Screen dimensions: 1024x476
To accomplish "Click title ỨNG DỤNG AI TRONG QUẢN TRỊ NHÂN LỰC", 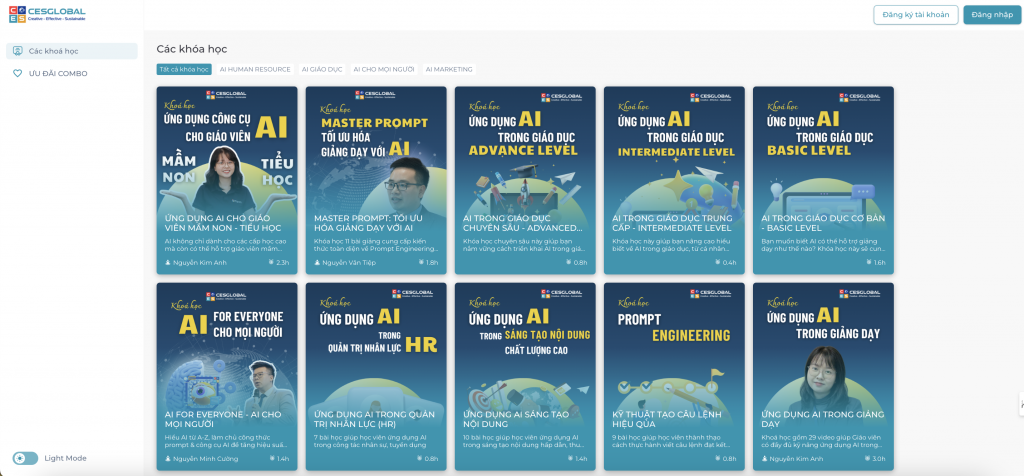I will [374, 419].
